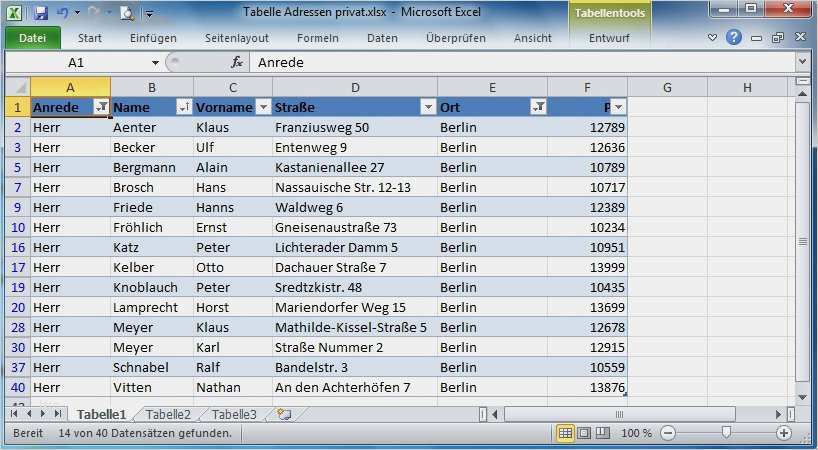Open the Datei file menu
The width and height of the screenshot is (818, 450).
pos(33,38)
